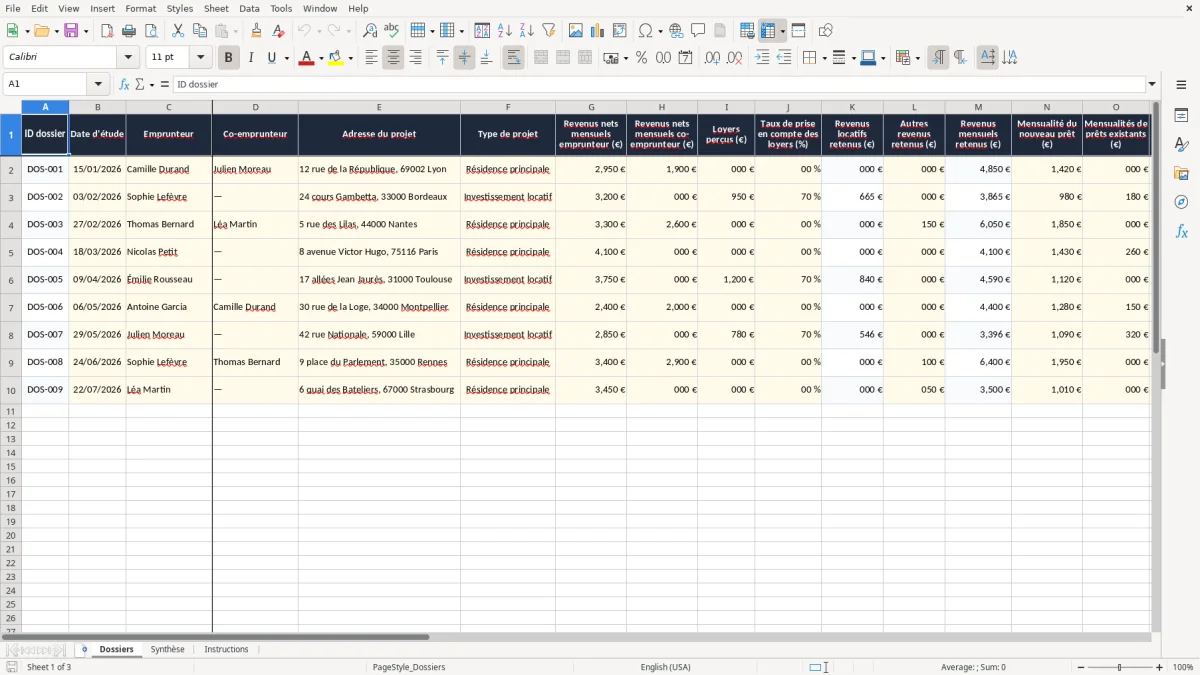Click the Save document icon
Screen dimensions: 1200x675
click(71, 31)
